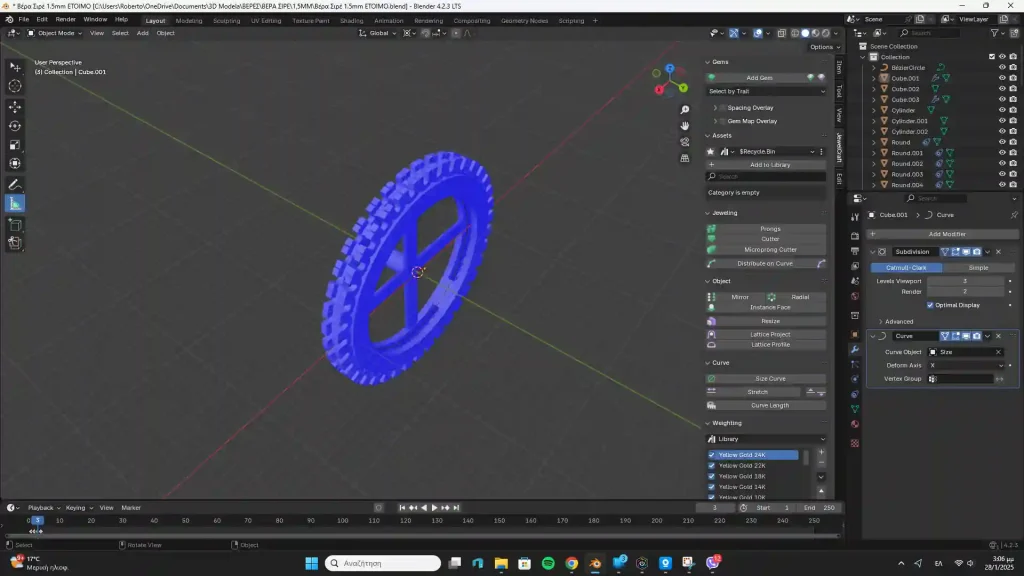The height and width of the screenshot is (576, 1024).
Task: Switch to the Modeling workspace tab
Action: pyautogui.click(x=189, y=21)
